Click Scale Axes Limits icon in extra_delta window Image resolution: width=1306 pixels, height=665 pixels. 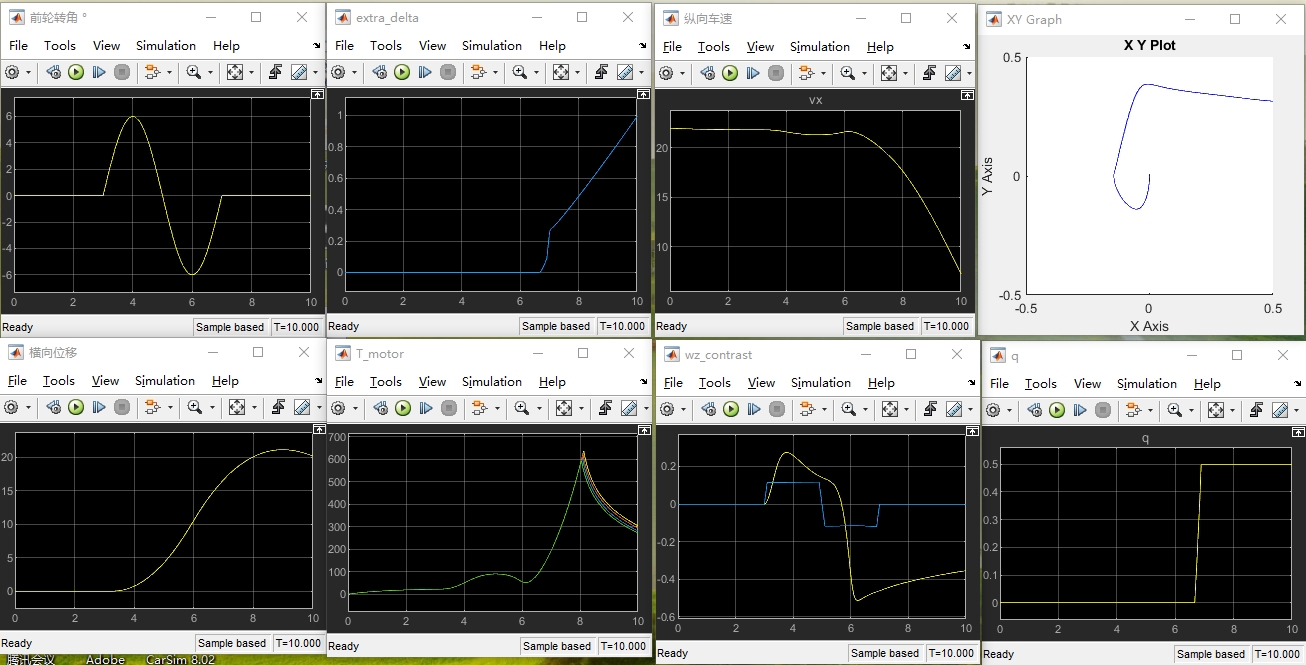[x=561, y=72]
